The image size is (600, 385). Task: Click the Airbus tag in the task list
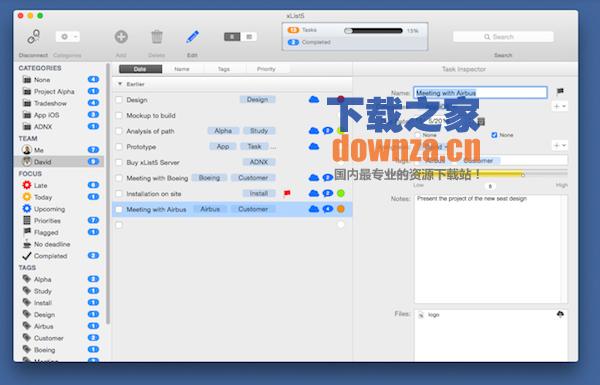click(210, 209)
